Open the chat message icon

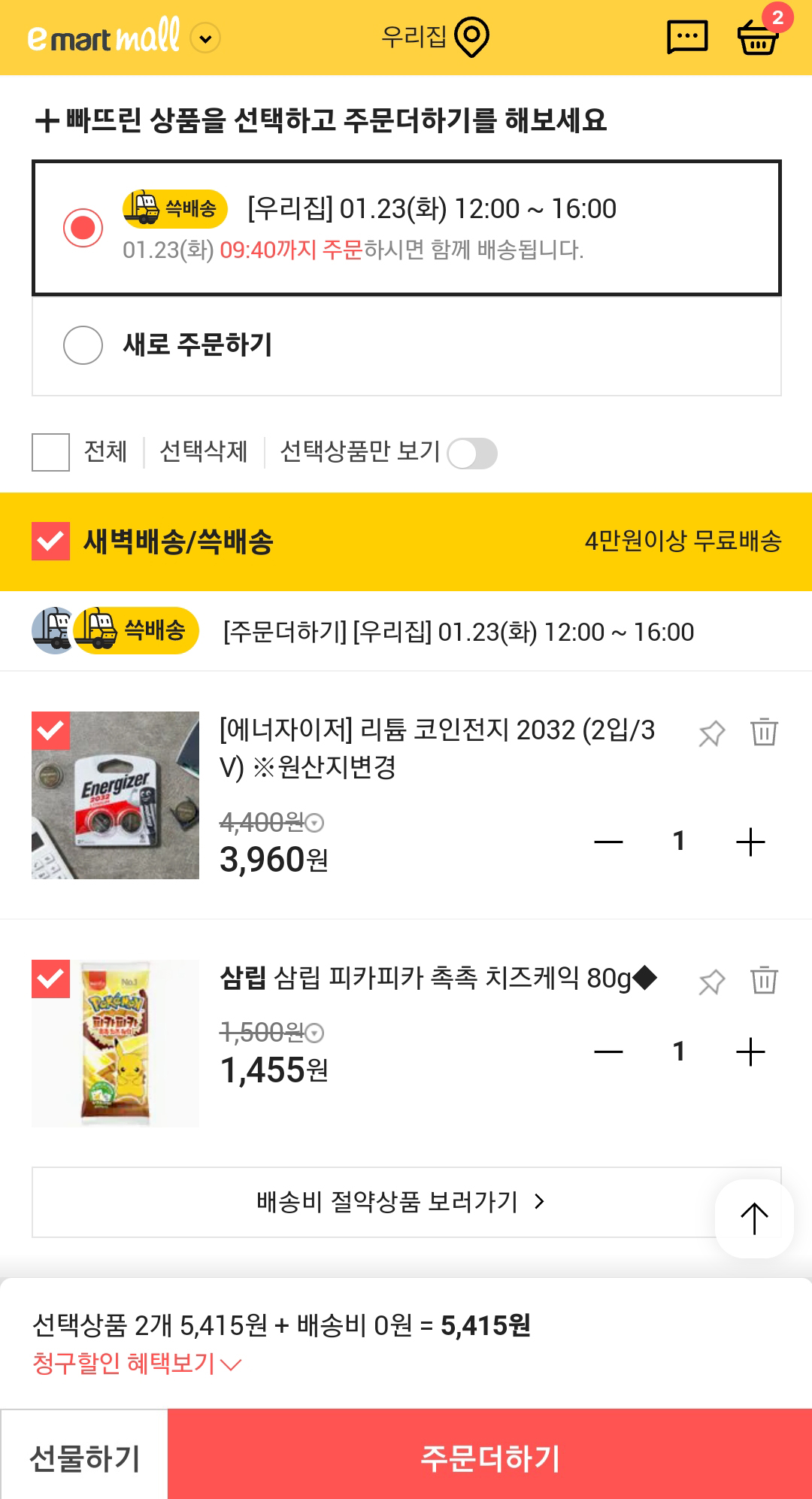point(687,37)
